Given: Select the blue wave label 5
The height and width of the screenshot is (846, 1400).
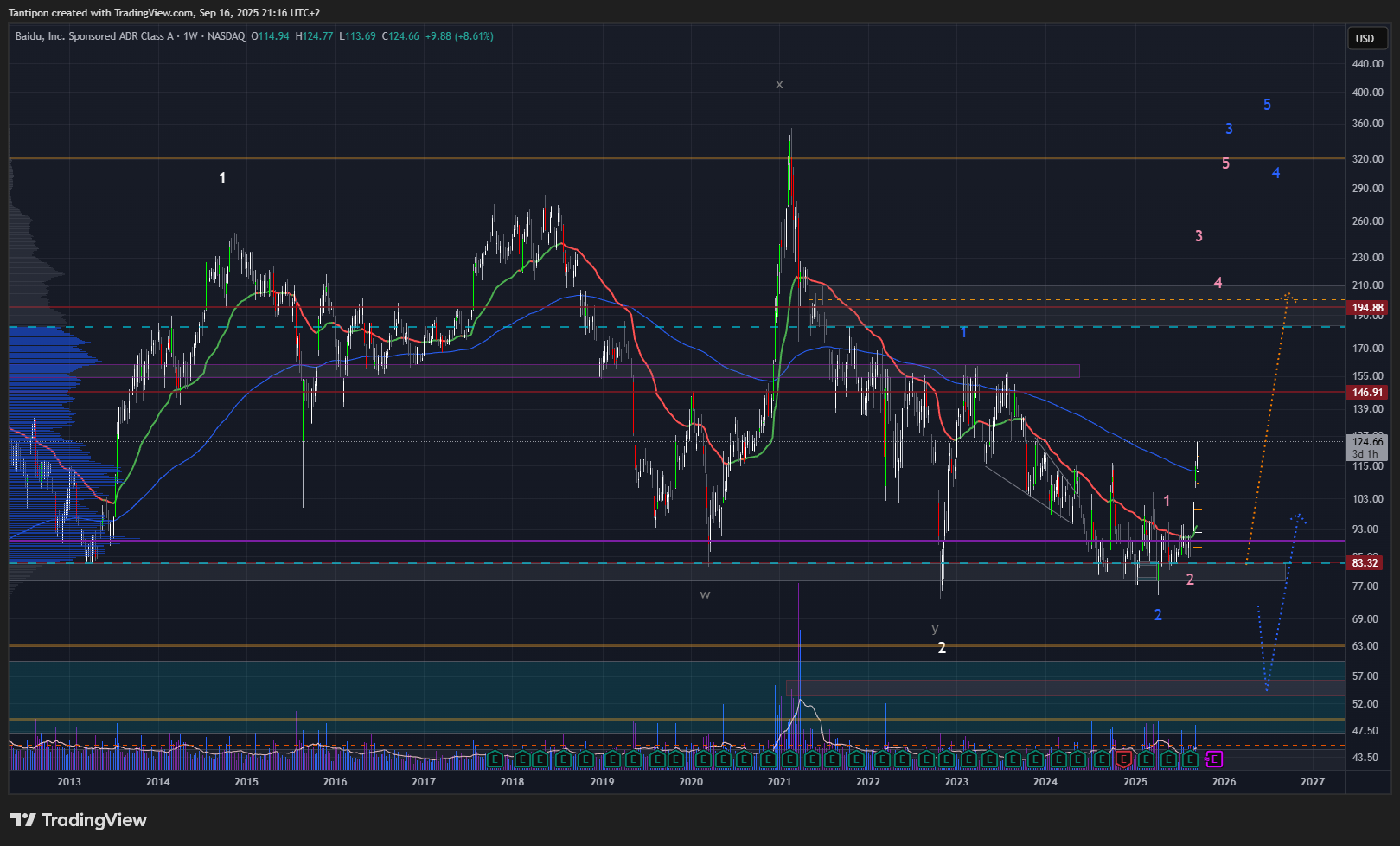Looking at the screenshot, I should pos(1267,105).
